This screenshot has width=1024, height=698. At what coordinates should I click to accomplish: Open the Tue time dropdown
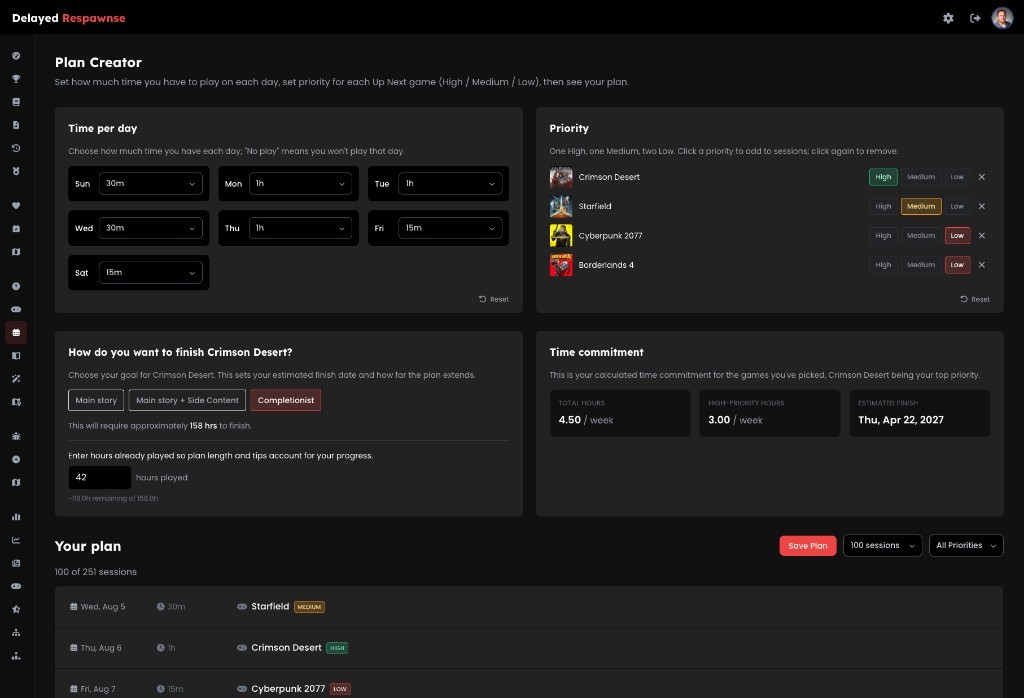coord(450,183)
